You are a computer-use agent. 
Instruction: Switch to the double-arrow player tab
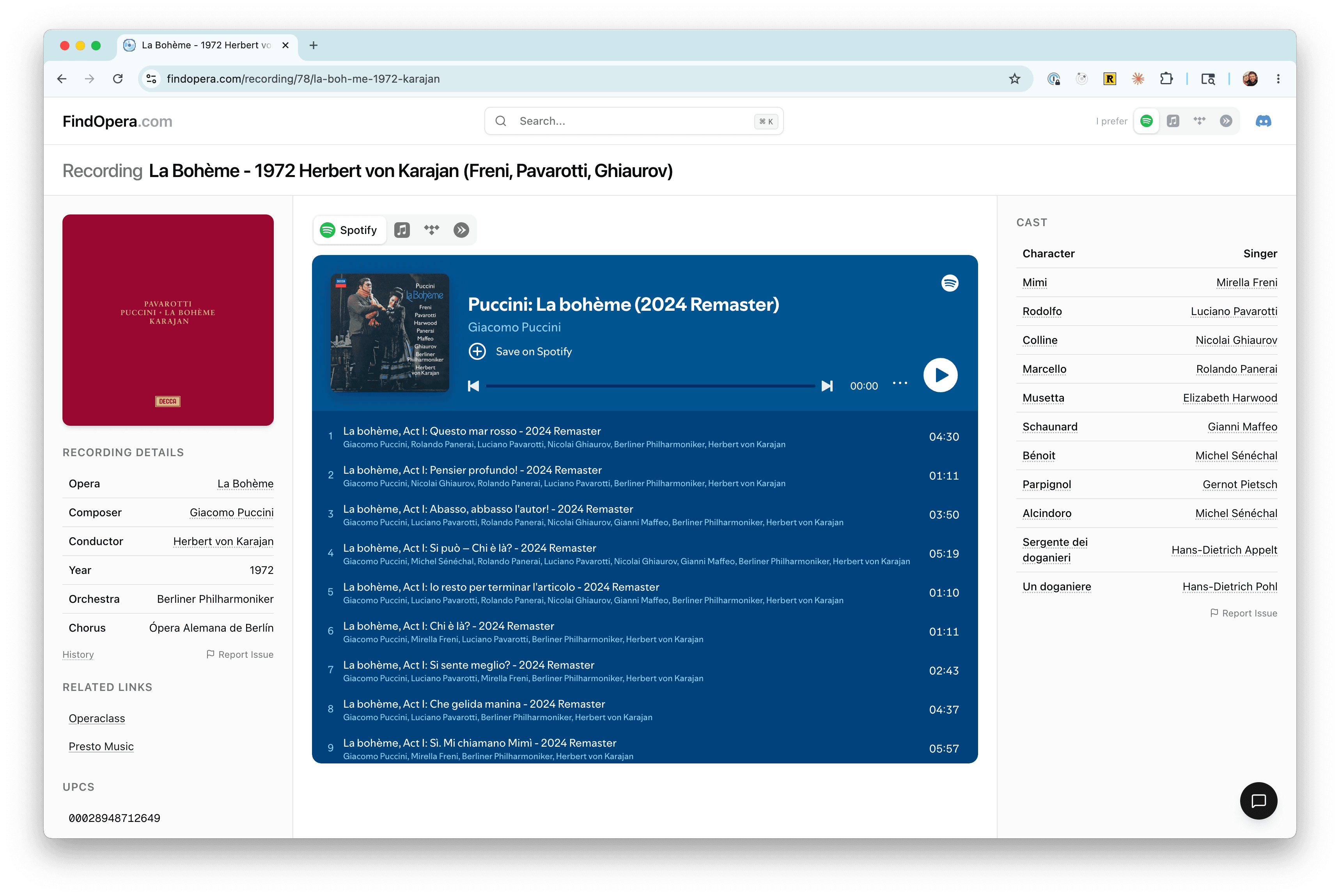pos(461,230)
